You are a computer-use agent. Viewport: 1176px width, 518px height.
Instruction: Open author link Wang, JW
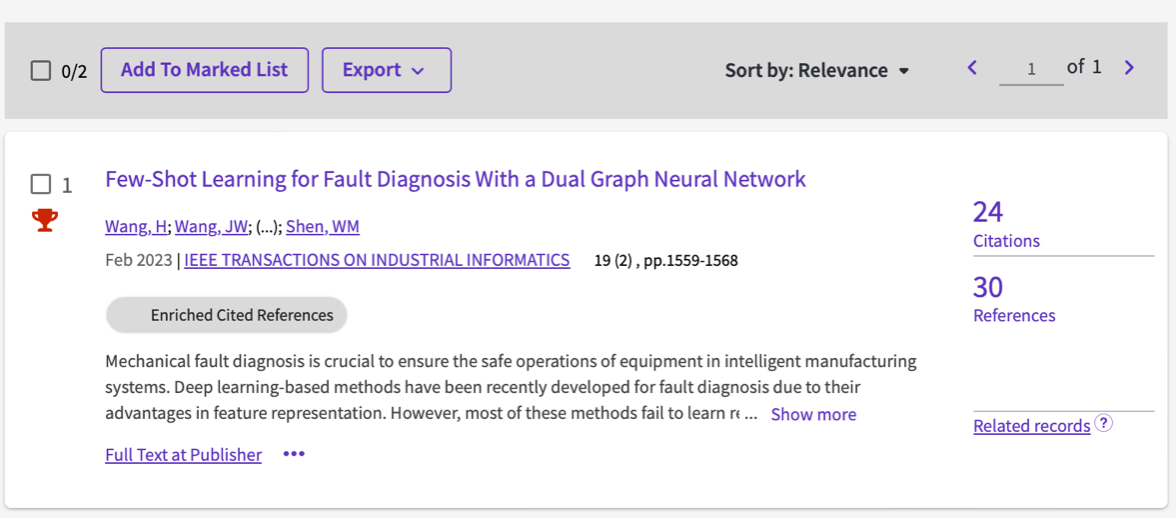pyautogui.click(x=211, y=226)
